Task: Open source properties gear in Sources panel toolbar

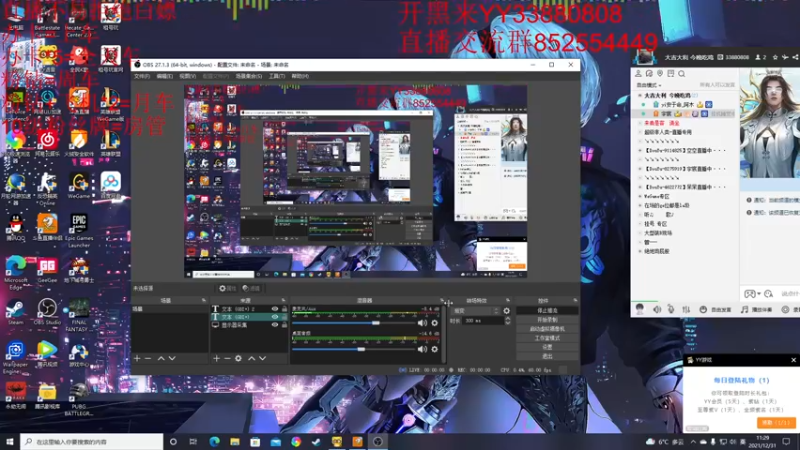Action: point(238,359)
